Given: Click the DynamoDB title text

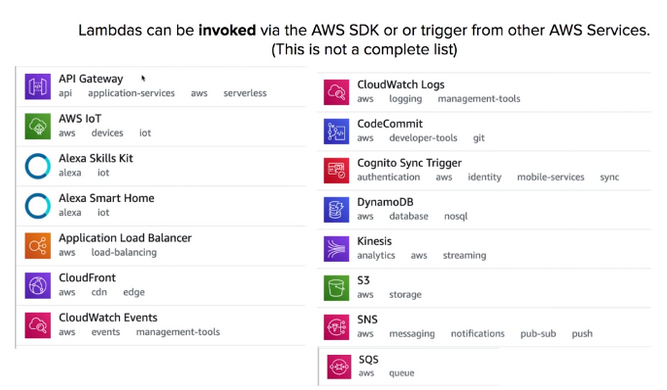Looking at the screenshot, I should [385, 202].
